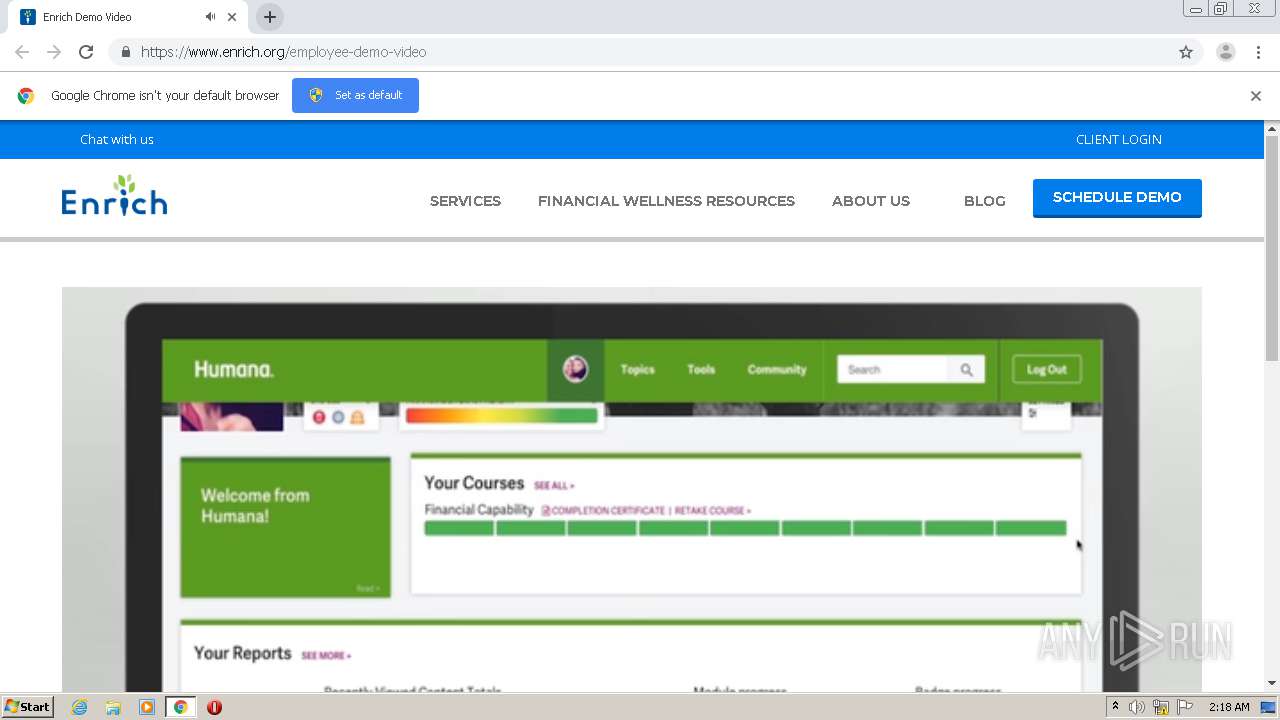Go back using the browser back arrow

click(x=22, y=52)
